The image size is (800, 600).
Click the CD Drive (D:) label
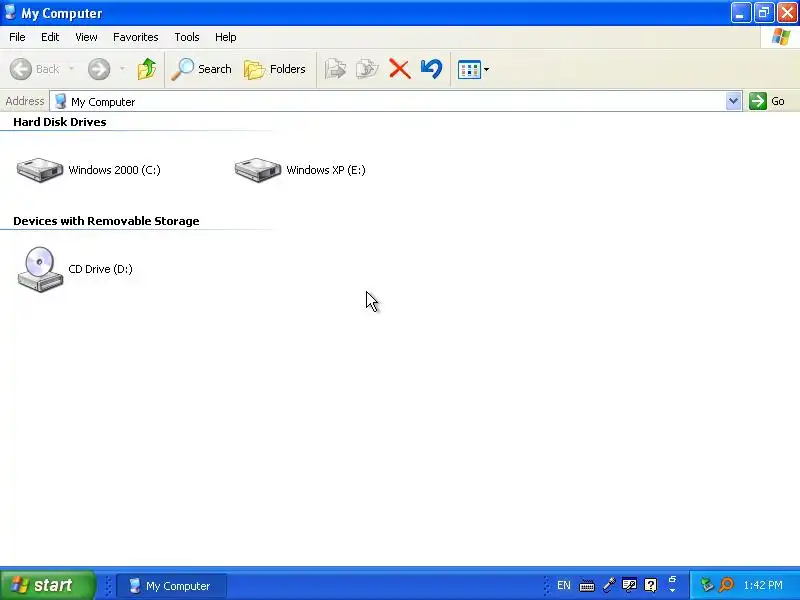pyautogui.click(x=101, y=269)
